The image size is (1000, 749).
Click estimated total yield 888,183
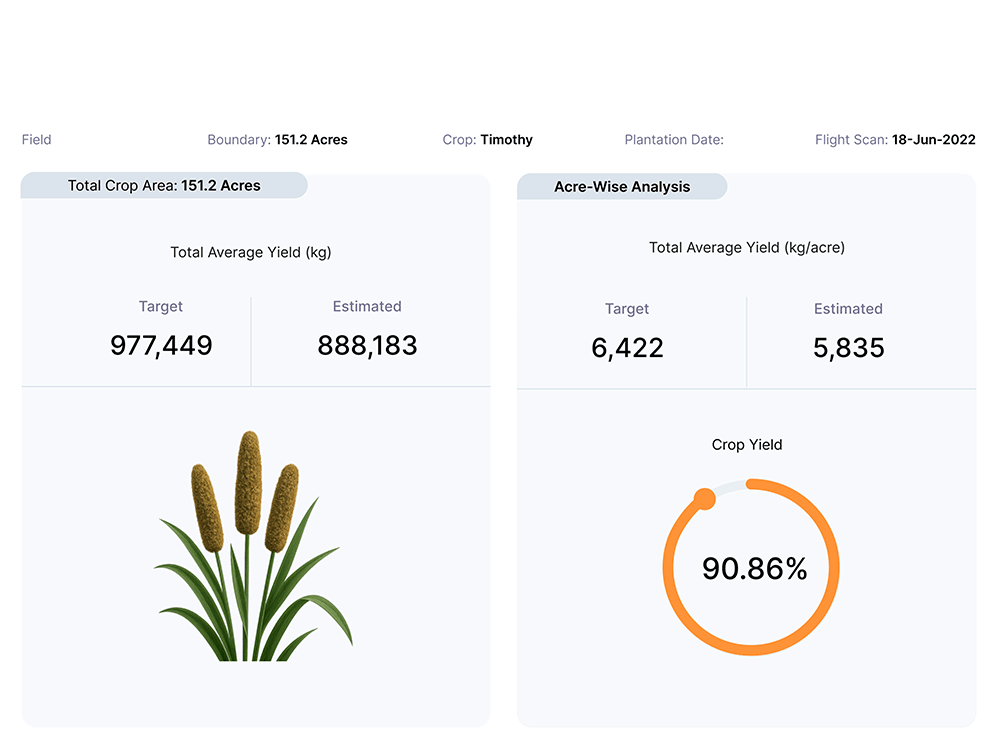click(367, 346)
